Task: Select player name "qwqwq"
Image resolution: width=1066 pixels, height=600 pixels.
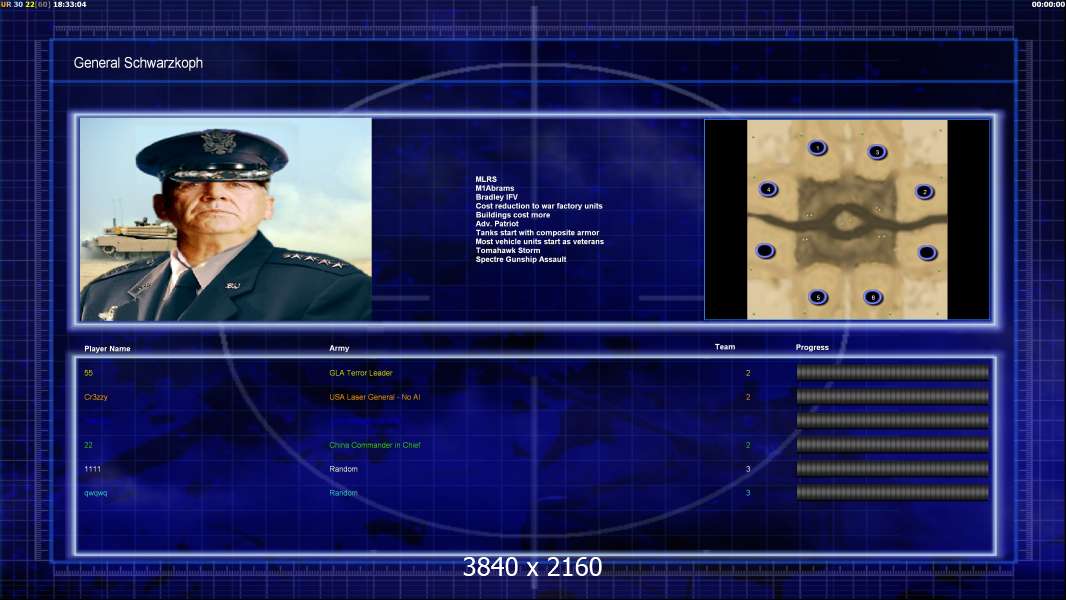Action: [x=96, y=493]
